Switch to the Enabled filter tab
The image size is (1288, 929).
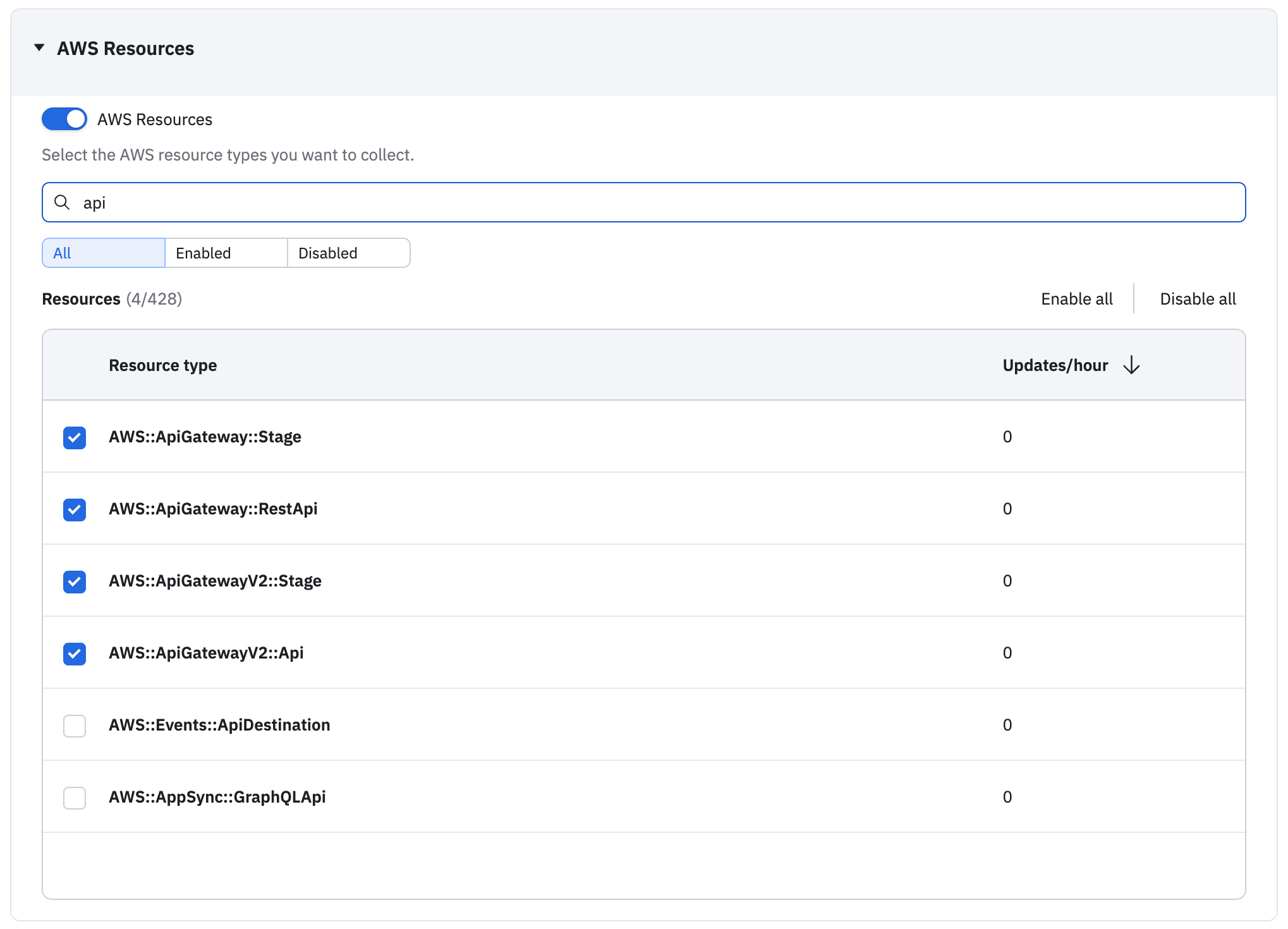tap(226, 253)
